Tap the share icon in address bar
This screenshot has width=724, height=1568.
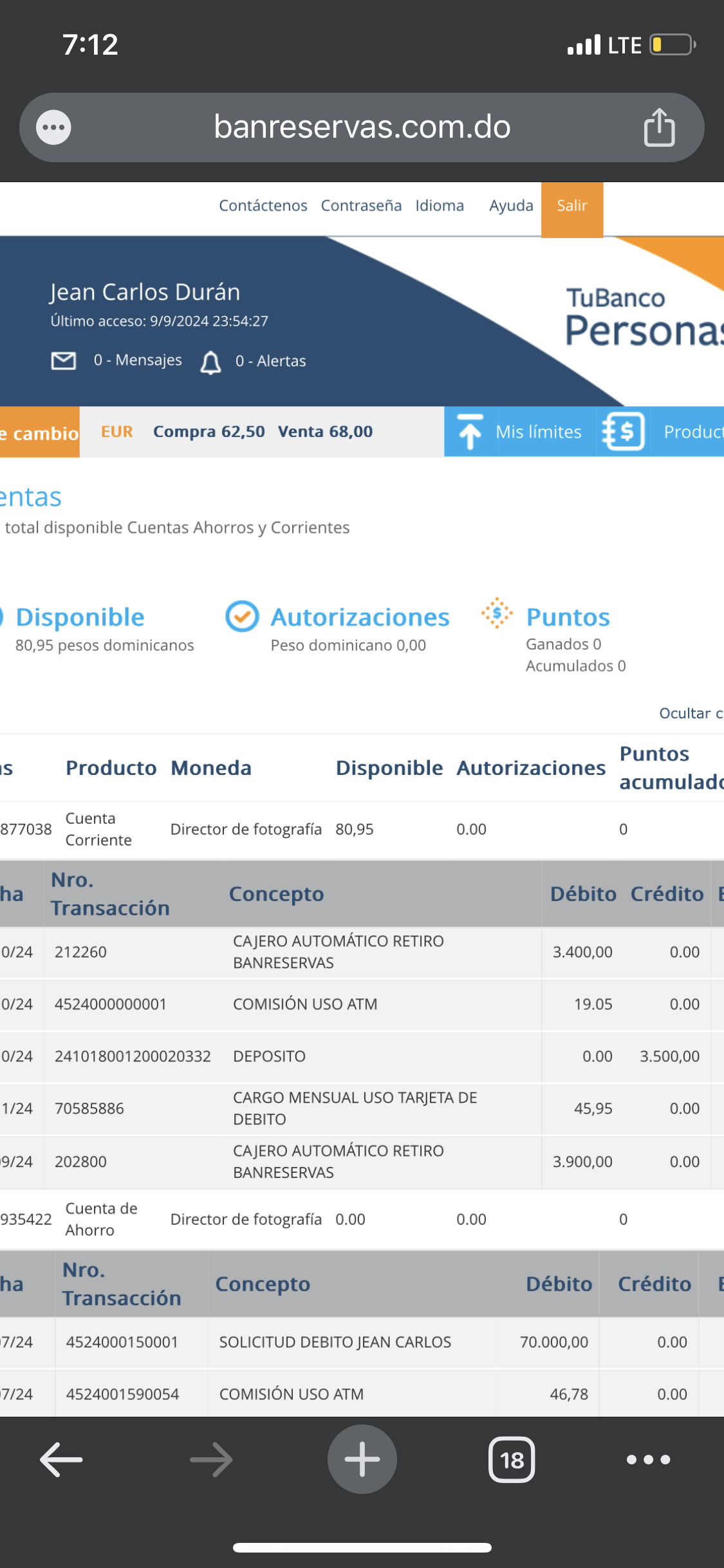tap(659, 127)
